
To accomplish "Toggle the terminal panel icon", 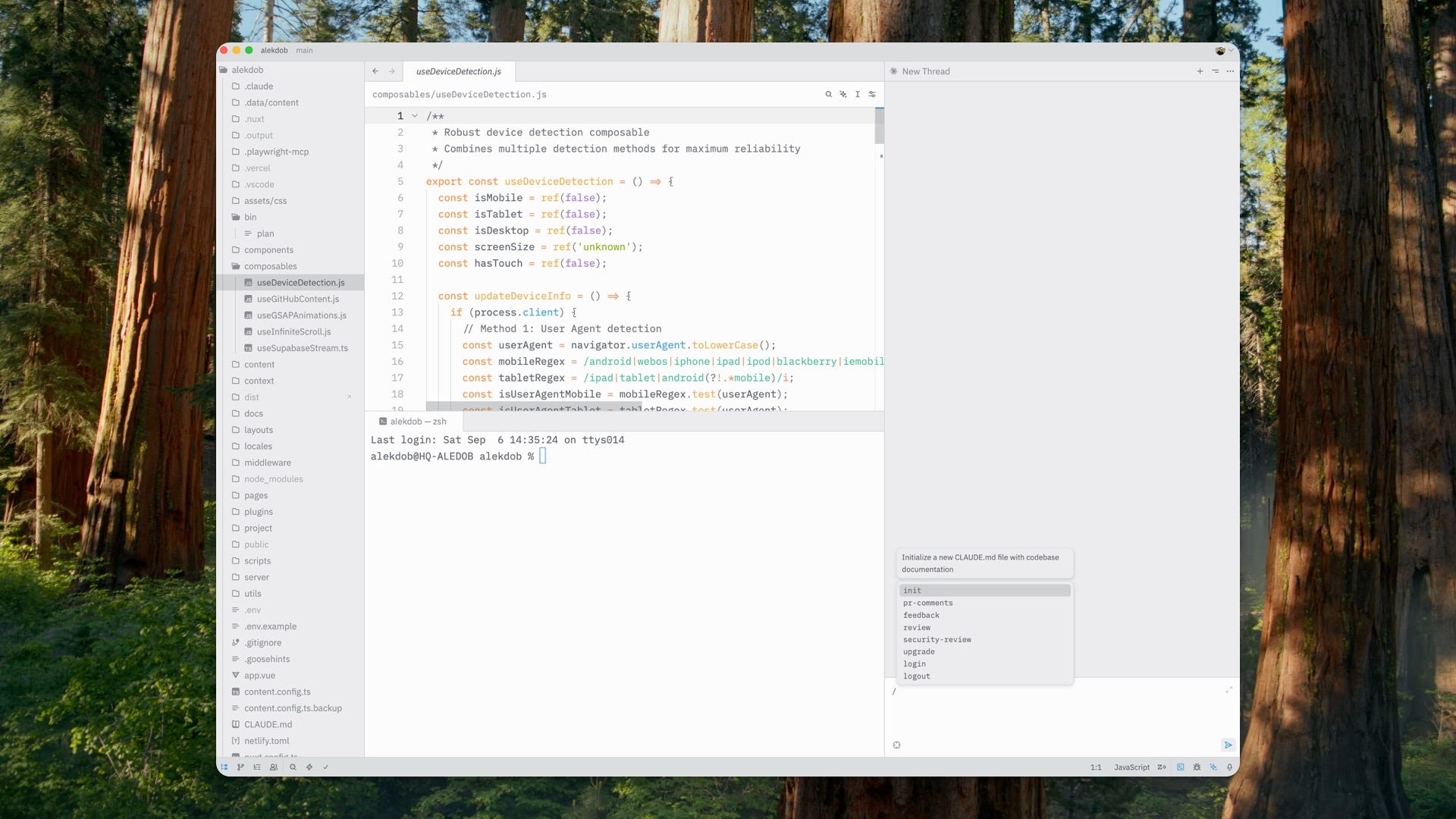I will [x=1180, y=767].
